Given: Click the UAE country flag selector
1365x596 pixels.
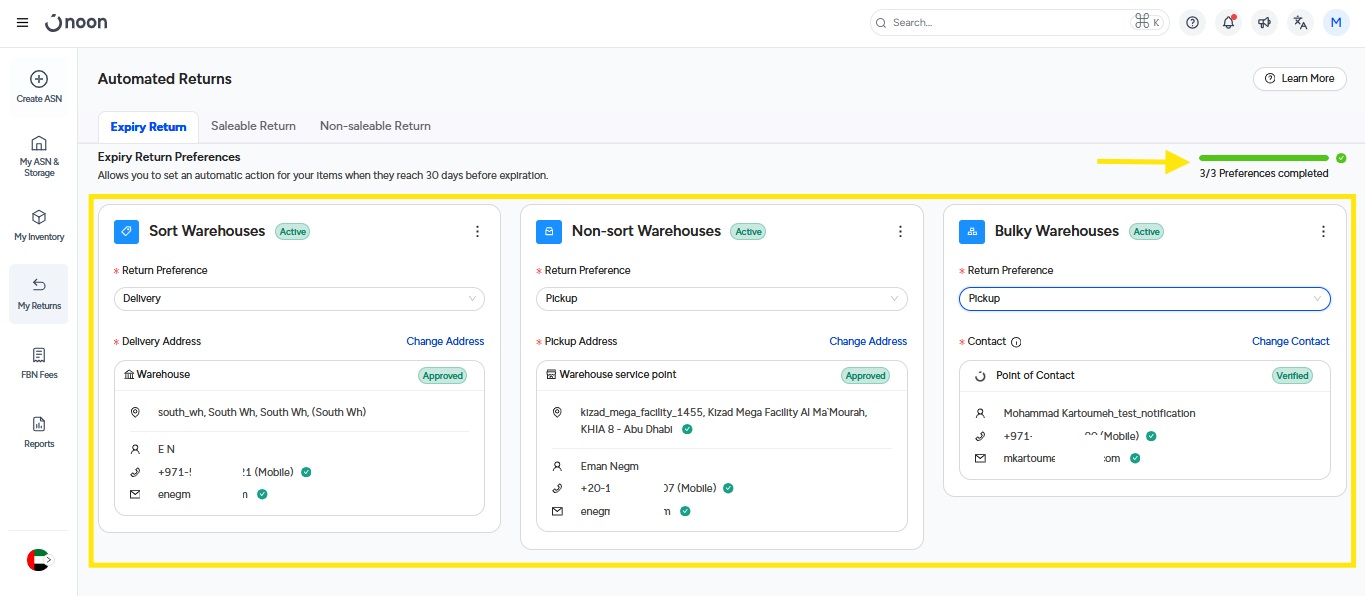Looking at the screenshot, I should 38,560.
